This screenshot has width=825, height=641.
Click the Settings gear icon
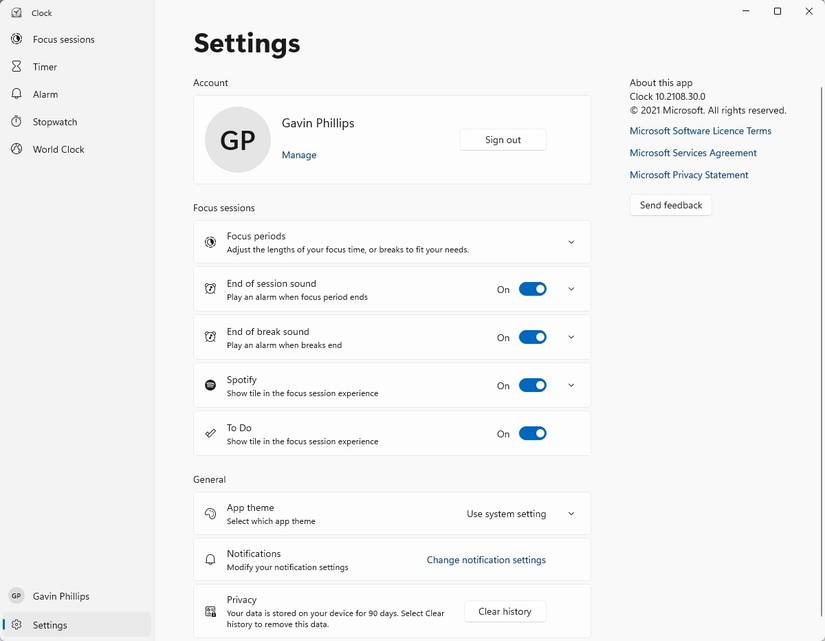tap(16, 625)
